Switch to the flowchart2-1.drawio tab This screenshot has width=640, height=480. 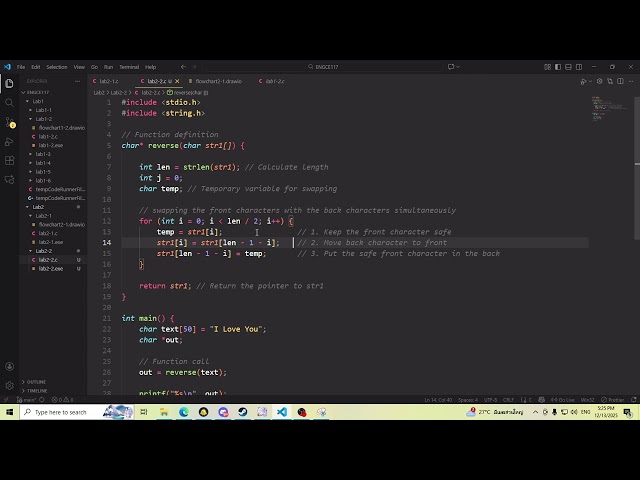pyautogui.click(x=218, y=81)
